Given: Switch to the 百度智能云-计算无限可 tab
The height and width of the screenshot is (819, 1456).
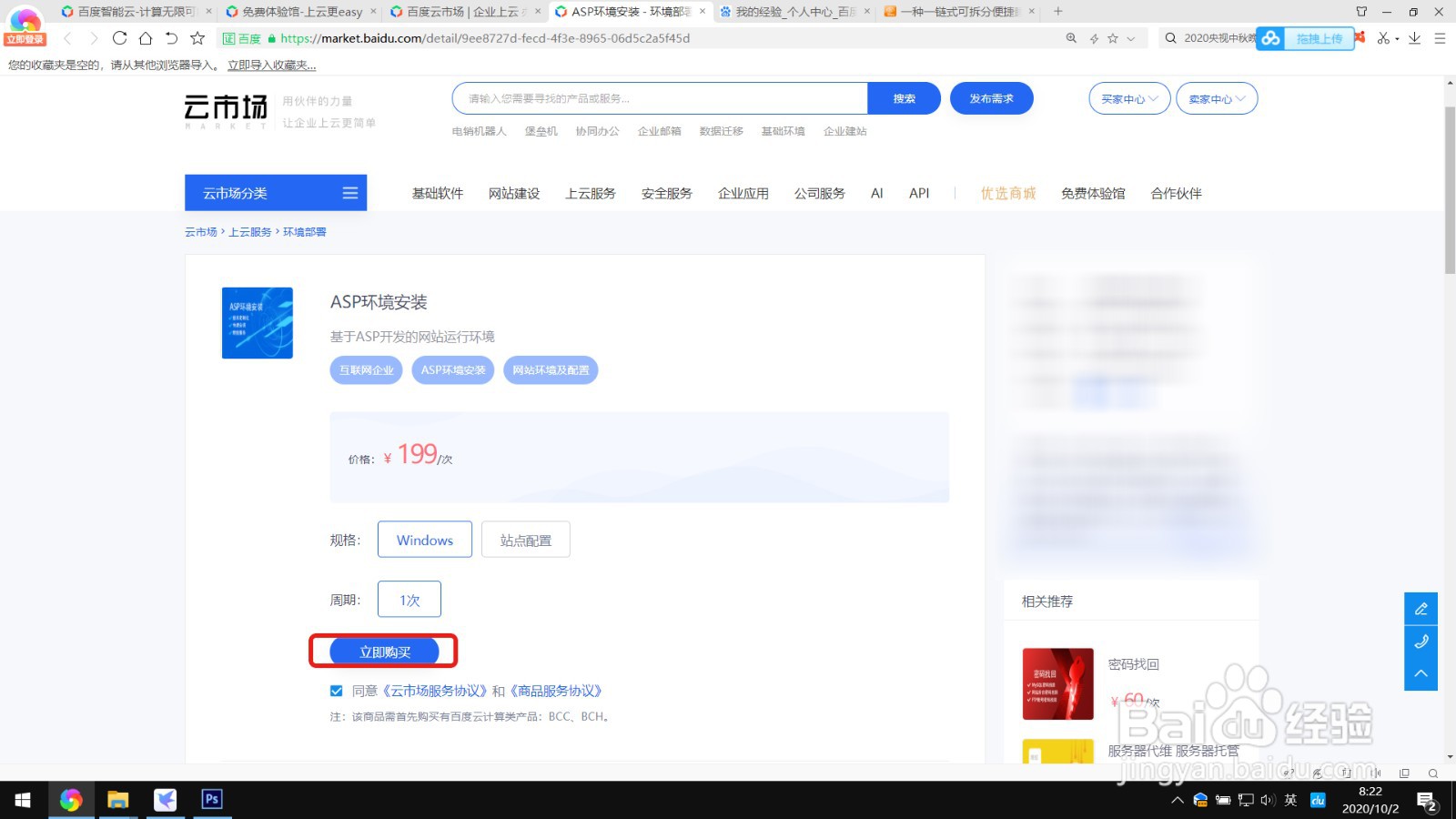Looking at the screenshot, I should click(135, 12).
